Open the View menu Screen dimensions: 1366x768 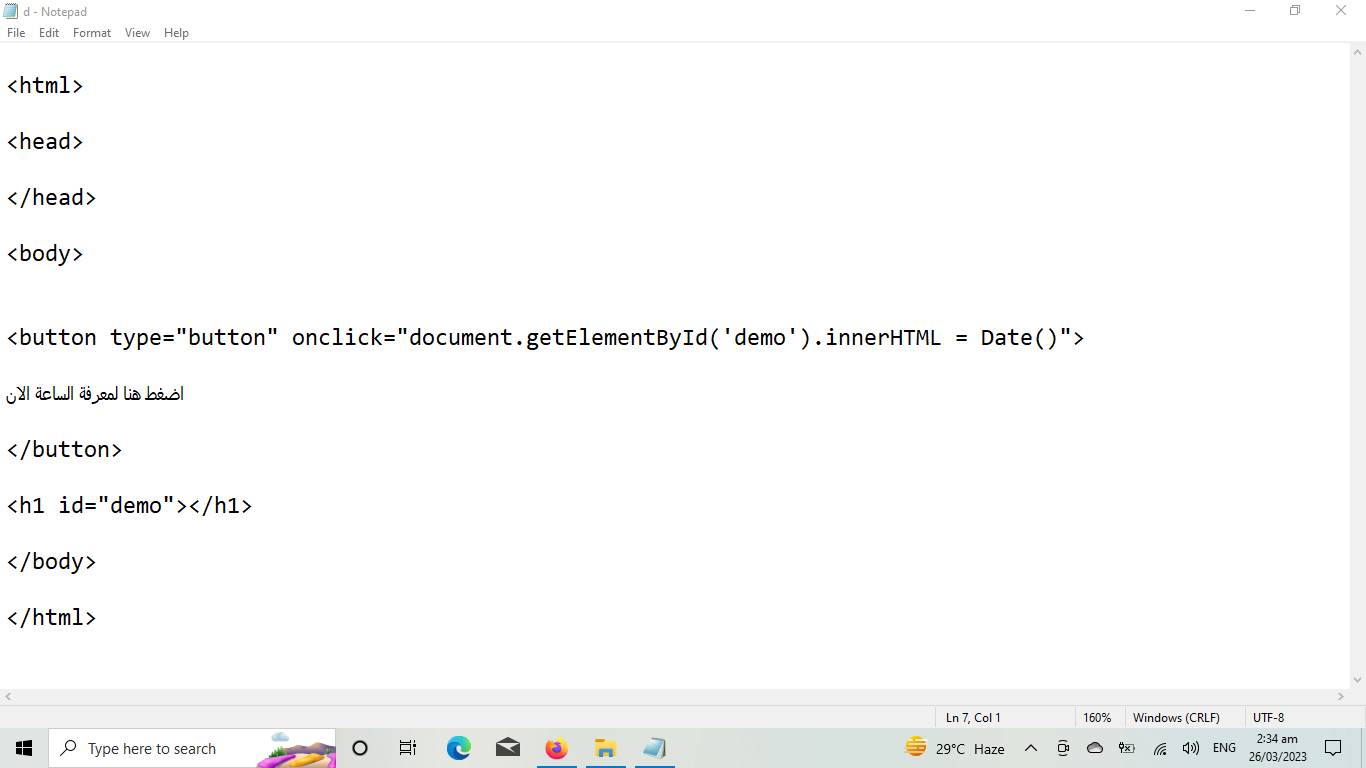tap(137, 33)
